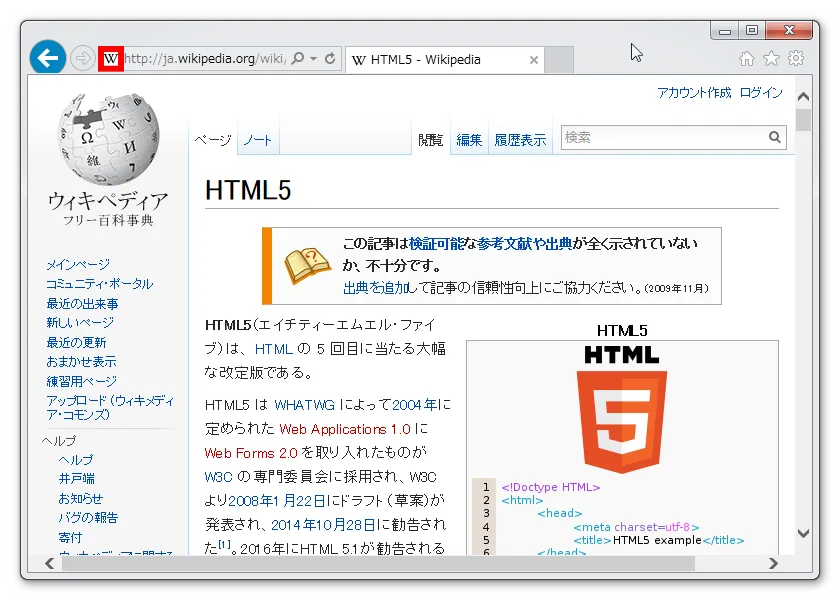The width and height of the screenshot is (840, 600).
Task: Click the アカウント作成 link
Action: coord(694,93)
